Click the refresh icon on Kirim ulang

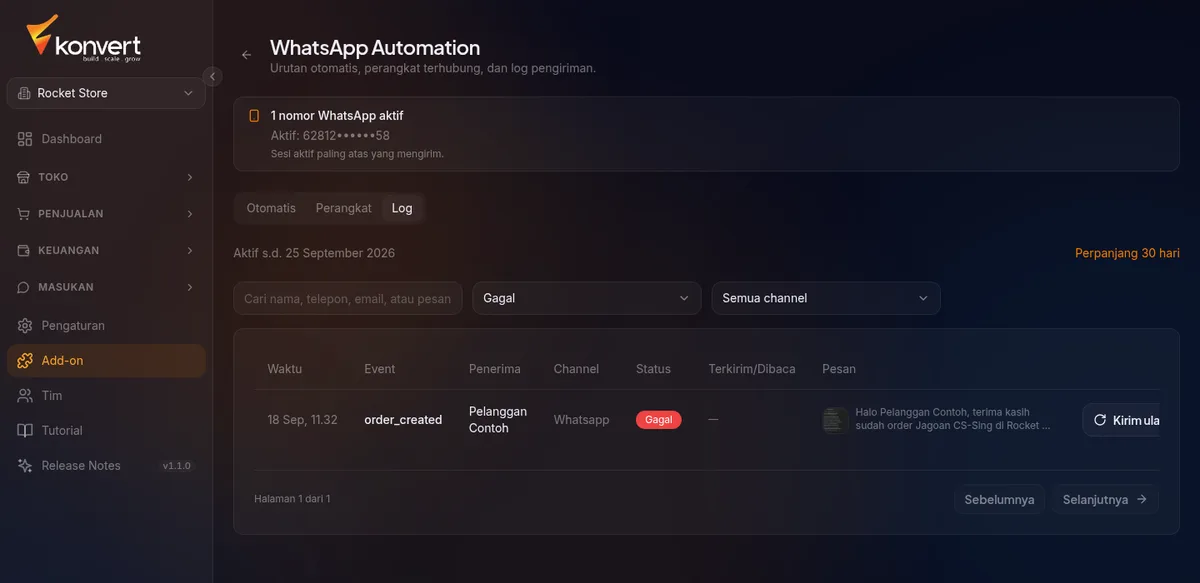click(1100, 420)
